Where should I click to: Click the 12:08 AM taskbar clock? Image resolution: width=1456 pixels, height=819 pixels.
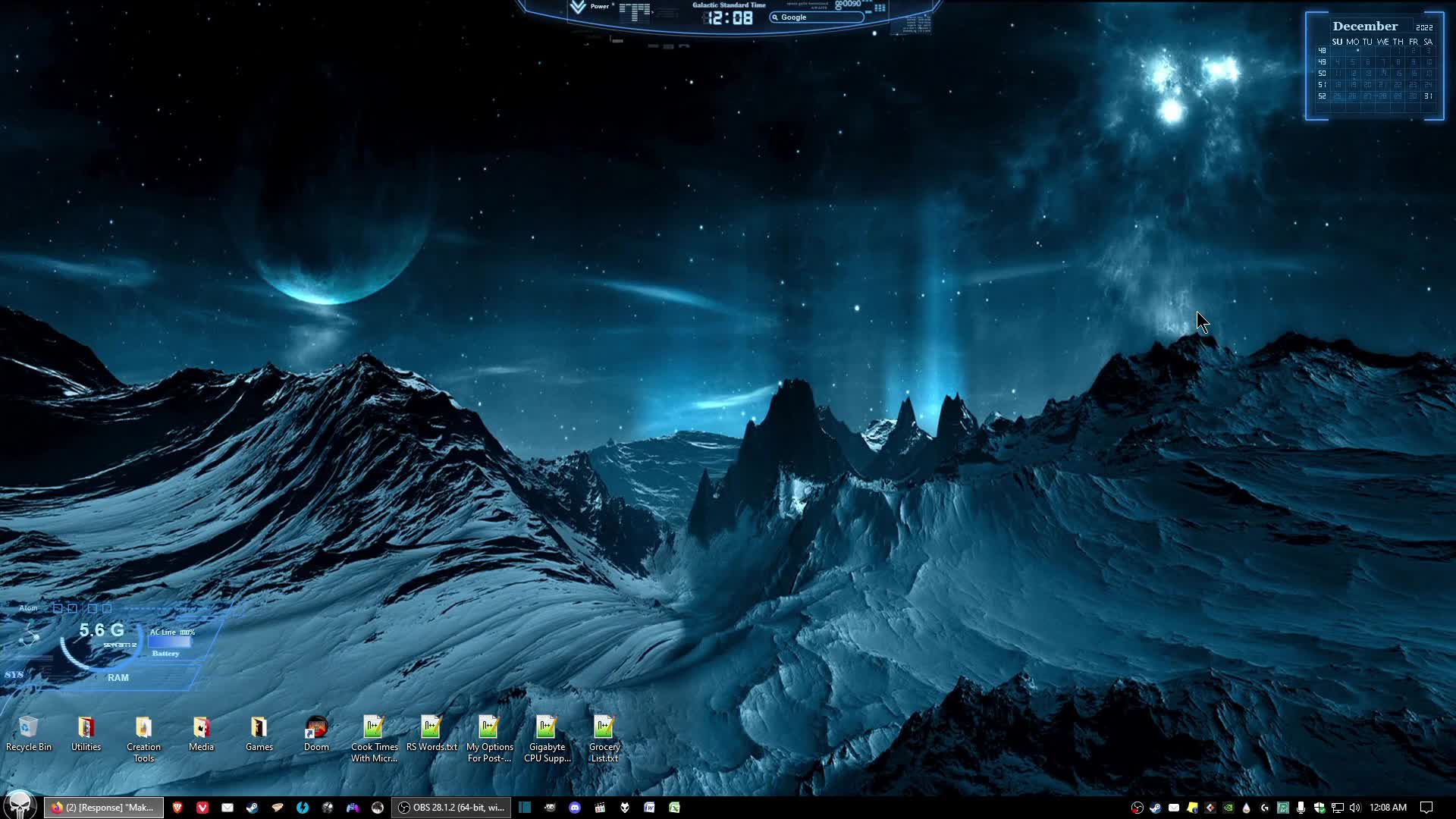coord(1388,808)
